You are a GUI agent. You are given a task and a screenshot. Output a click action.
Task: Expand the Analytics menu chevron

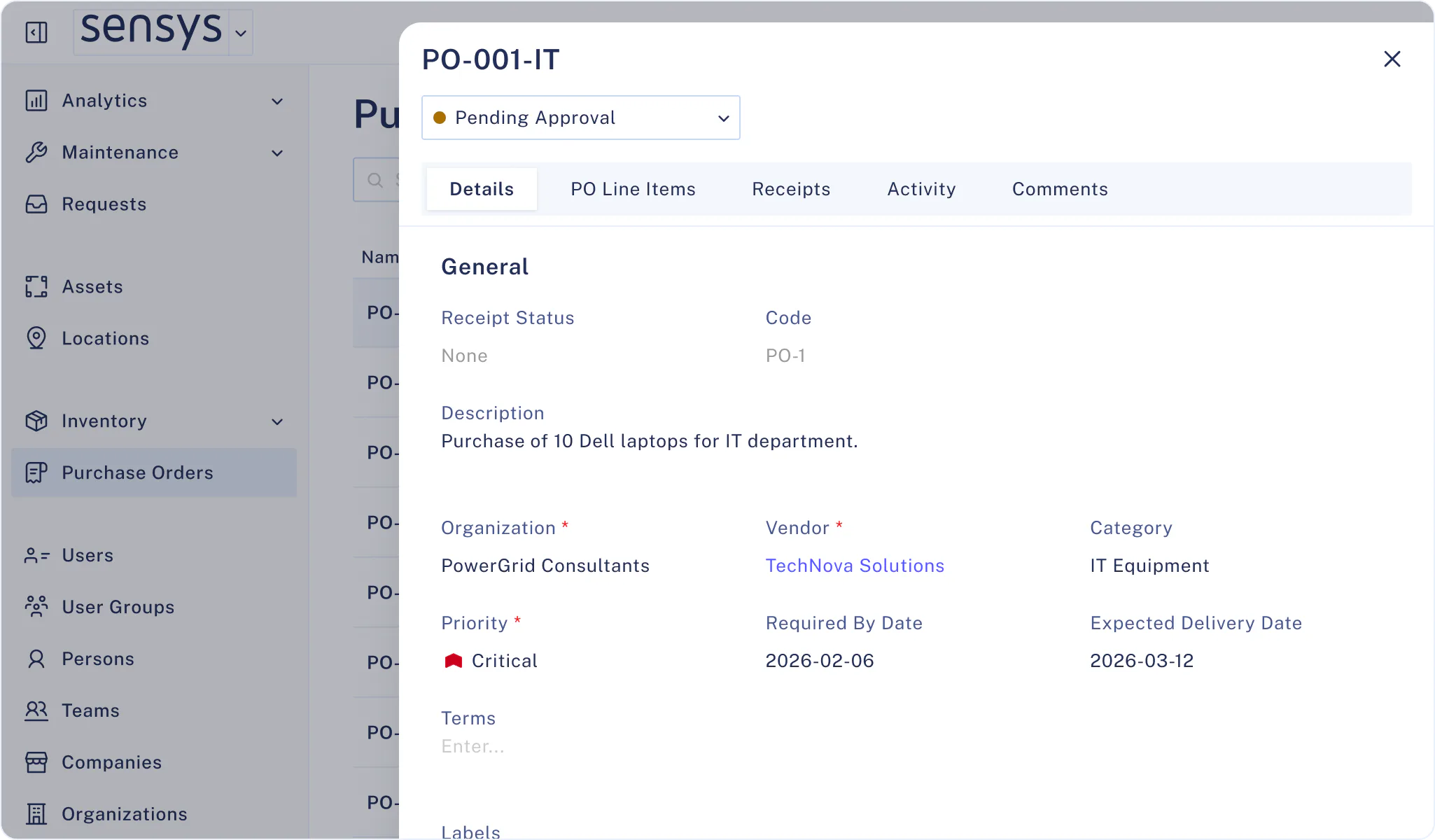[277, 101]
